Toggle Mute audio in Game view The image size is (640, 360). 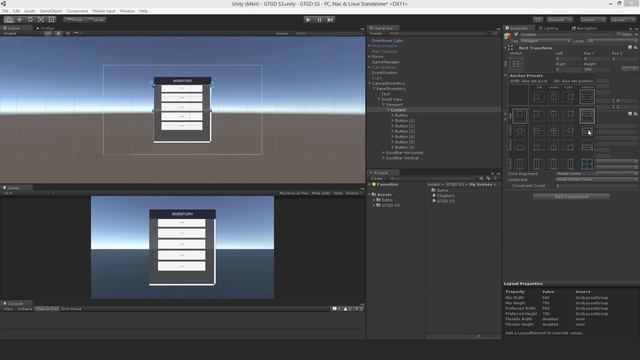(x=321, y=193)
